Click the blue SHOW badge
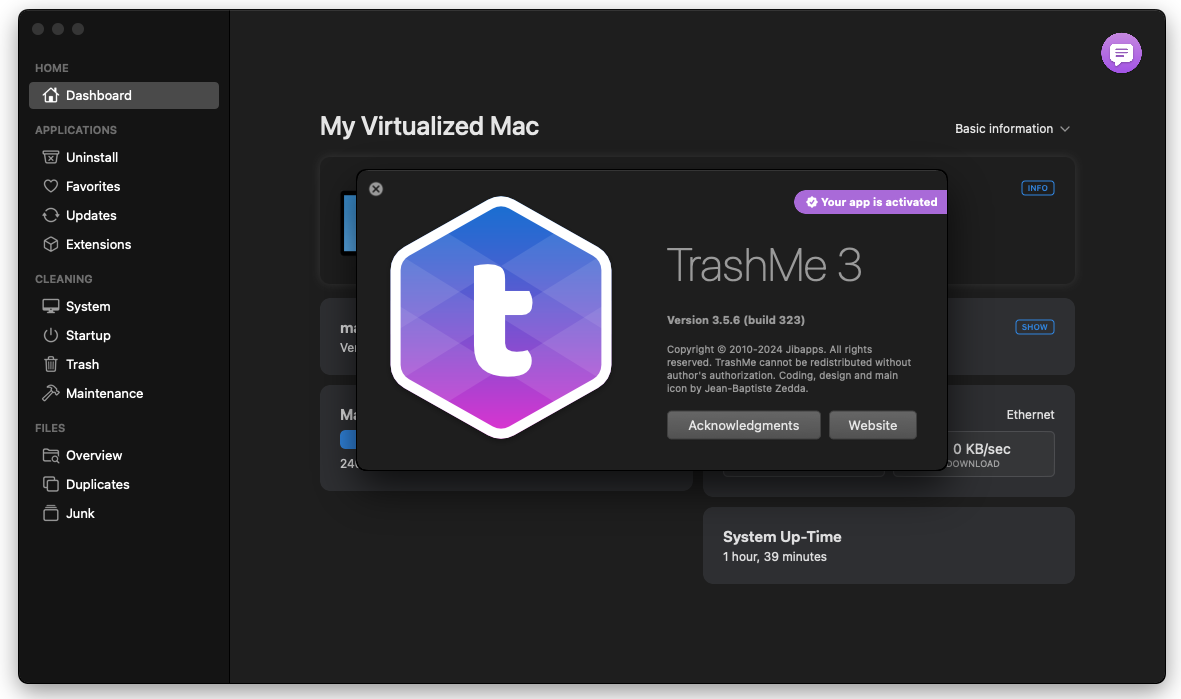 [x=1034, y=327]
